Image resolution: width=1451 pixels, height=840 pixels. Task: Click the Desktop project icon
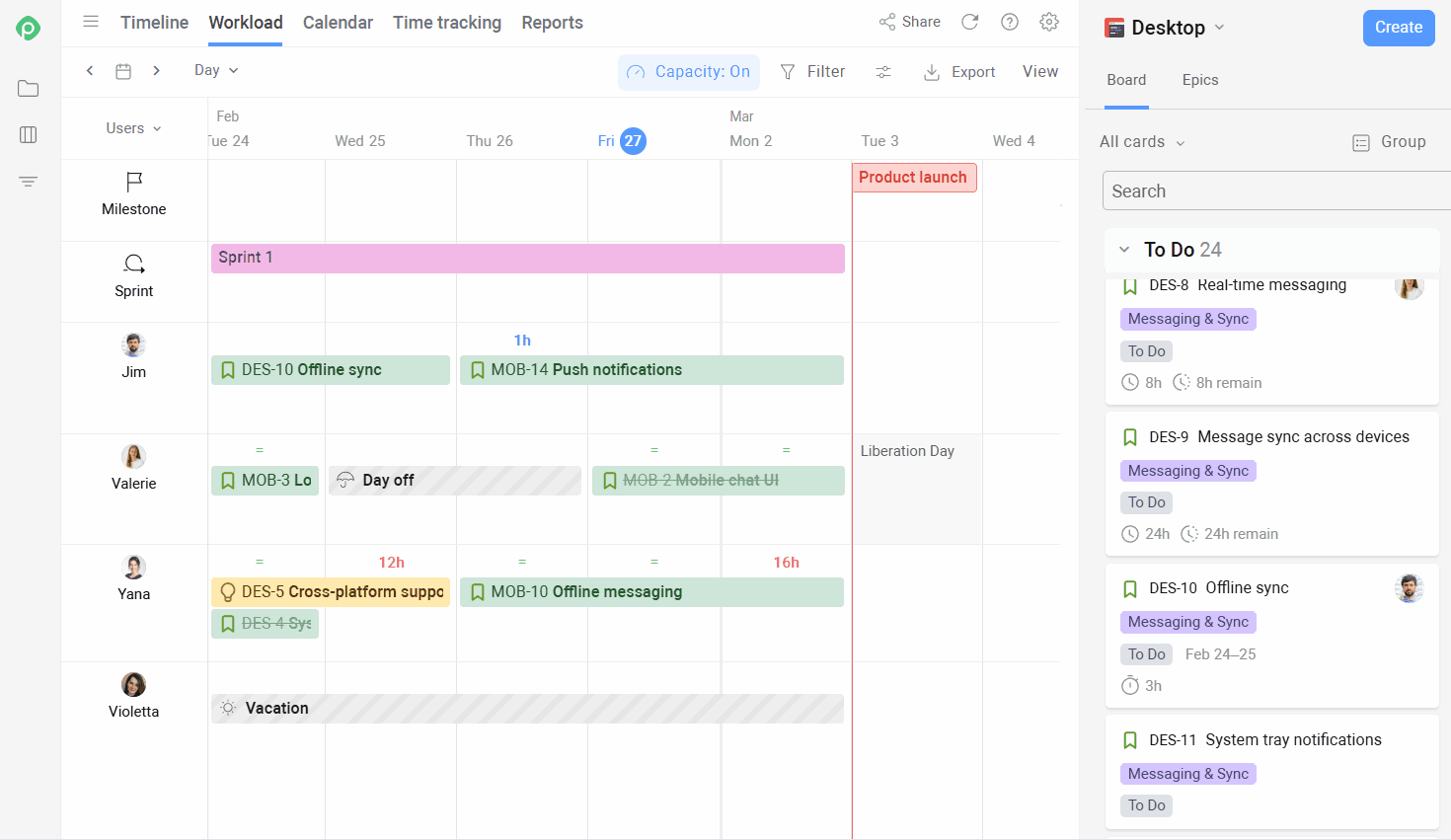tap(1114, 28)
